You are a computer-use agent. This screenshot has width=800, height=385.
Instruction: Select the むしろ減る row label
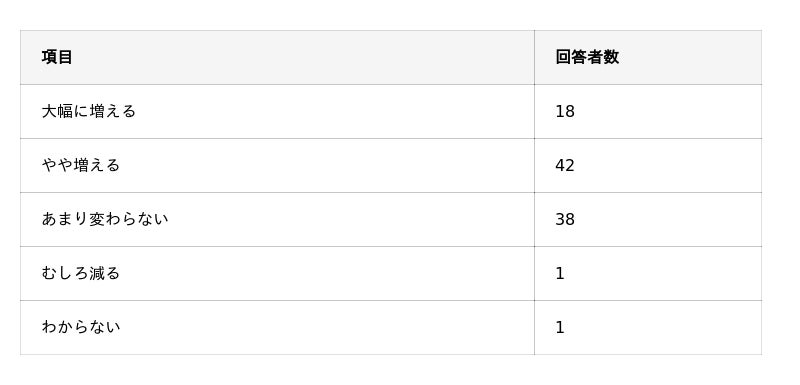point(81,273)
